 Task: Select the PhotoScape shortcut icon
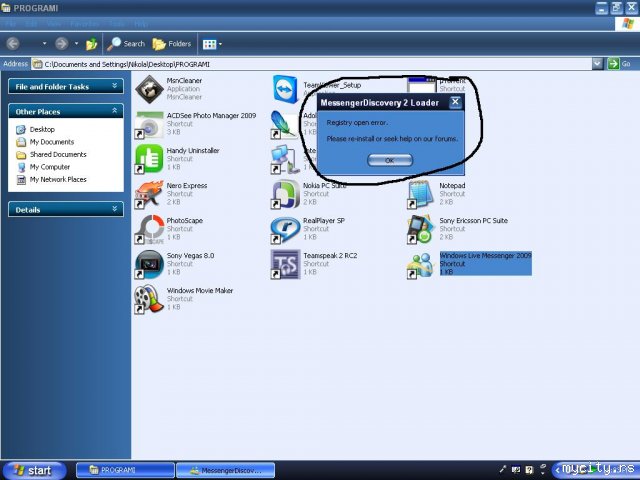click(149, 229)
